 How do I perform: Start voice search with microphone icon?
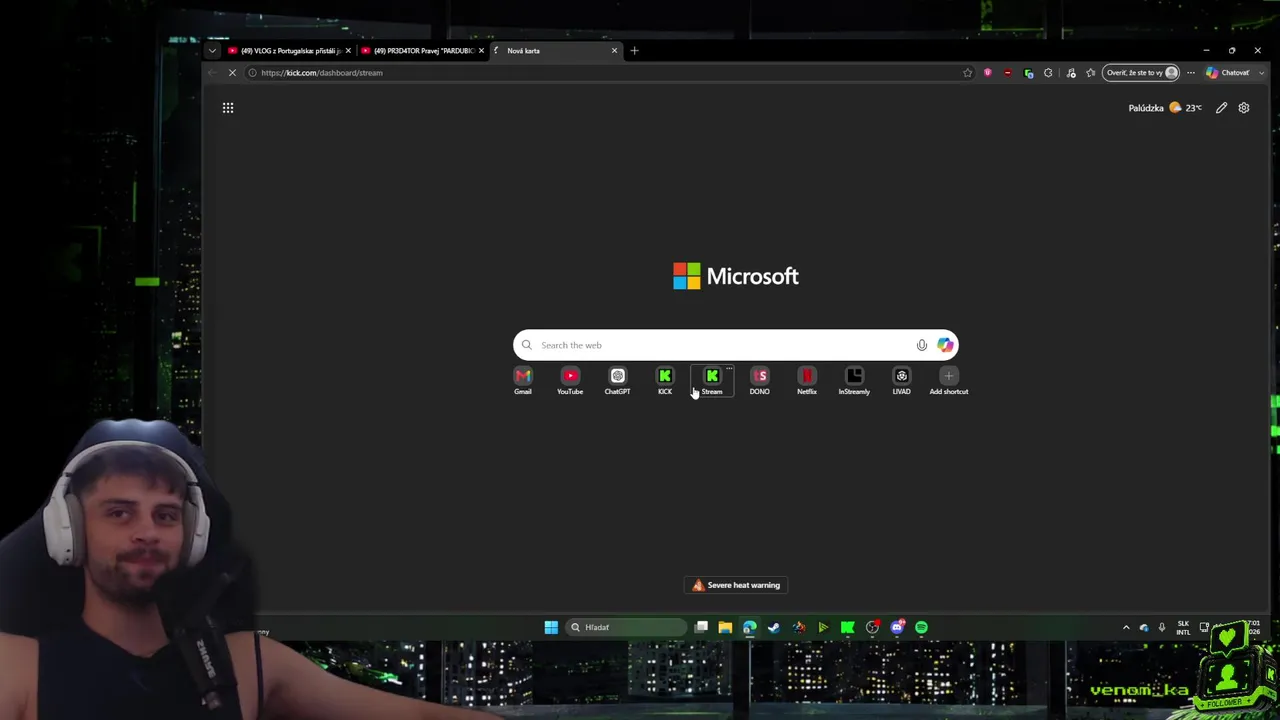[922, 345]
